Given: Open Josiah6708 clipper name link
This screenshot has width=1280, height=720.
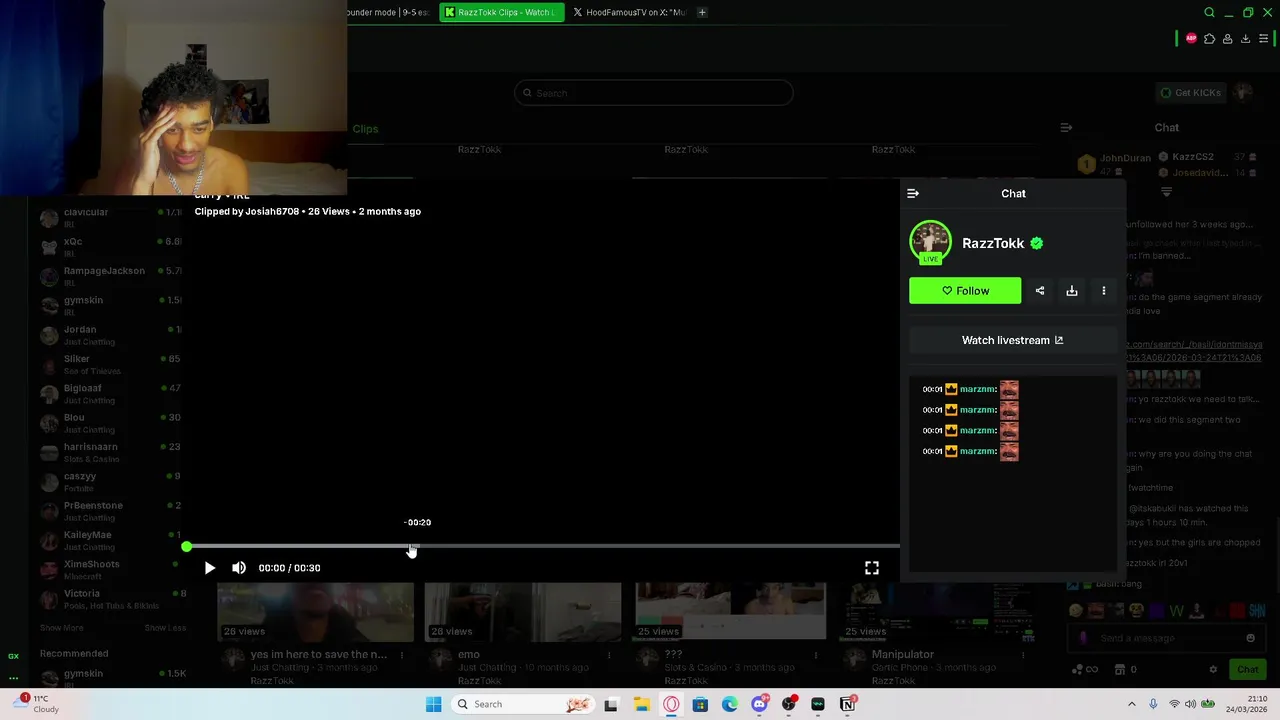Looking at the screenshot, I should [x=272, y=211].
